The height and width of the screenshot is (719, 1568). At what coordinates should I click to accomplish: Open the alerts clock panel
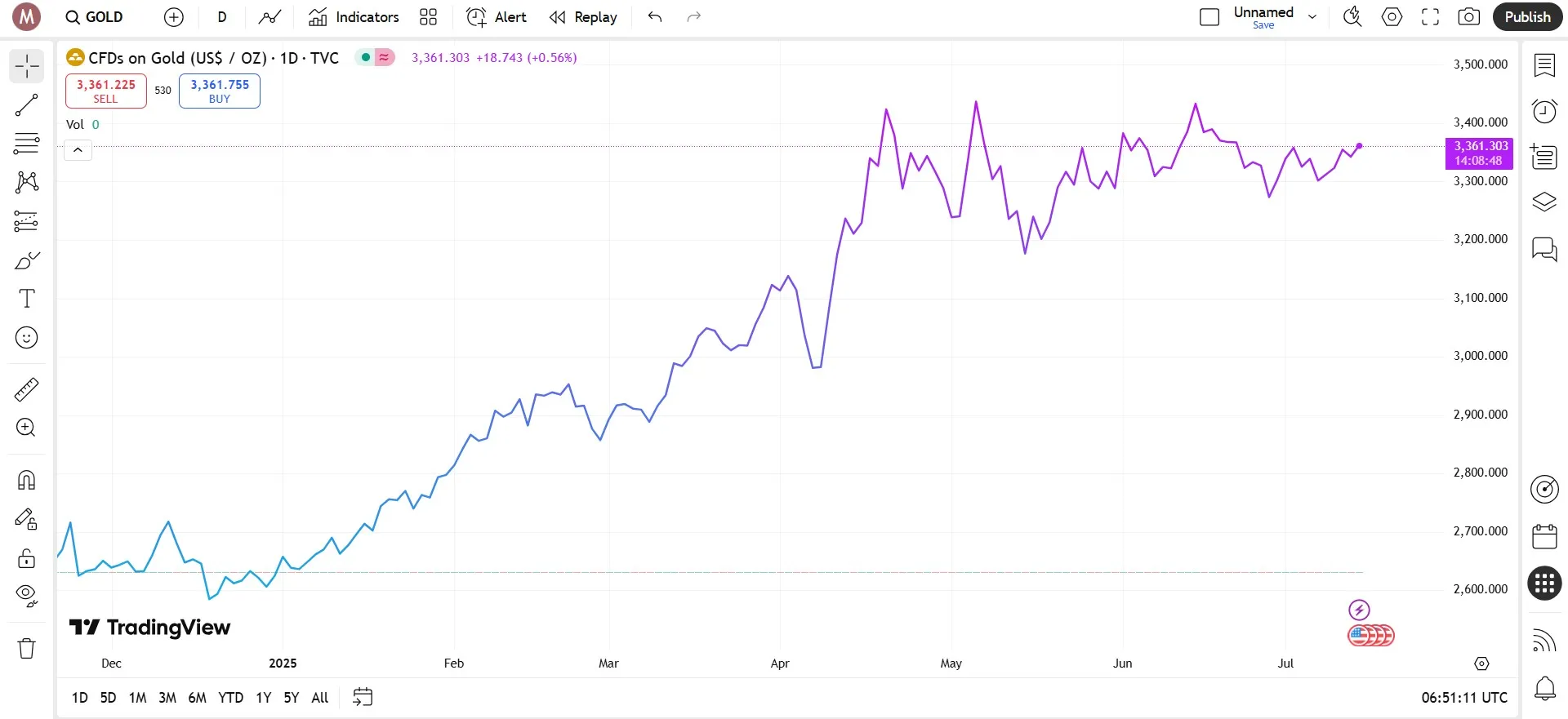click(x=1544, y=111)
